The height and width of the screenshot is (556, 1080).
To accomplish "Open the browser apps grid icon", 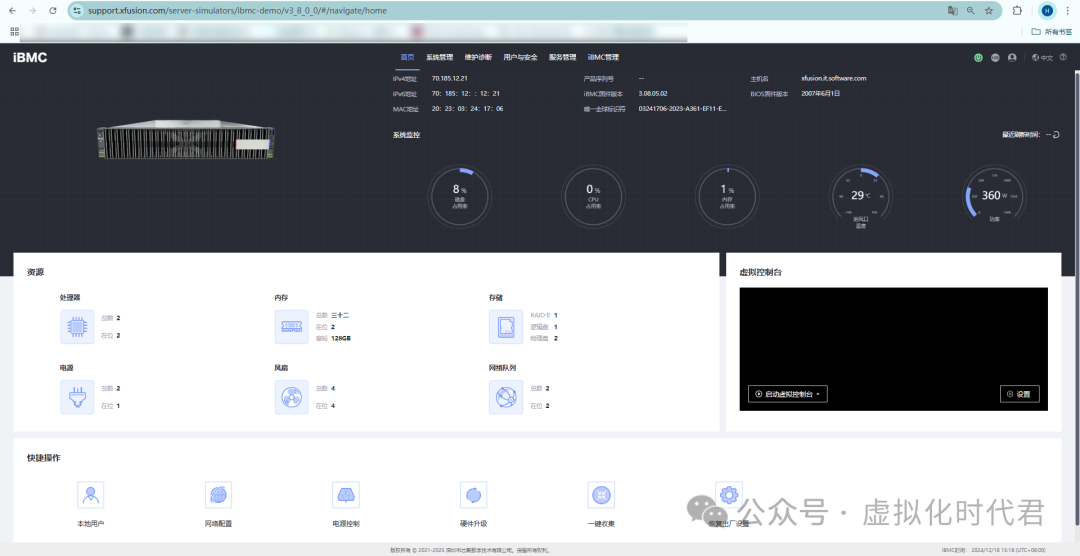I will click(x=14, y=32).
